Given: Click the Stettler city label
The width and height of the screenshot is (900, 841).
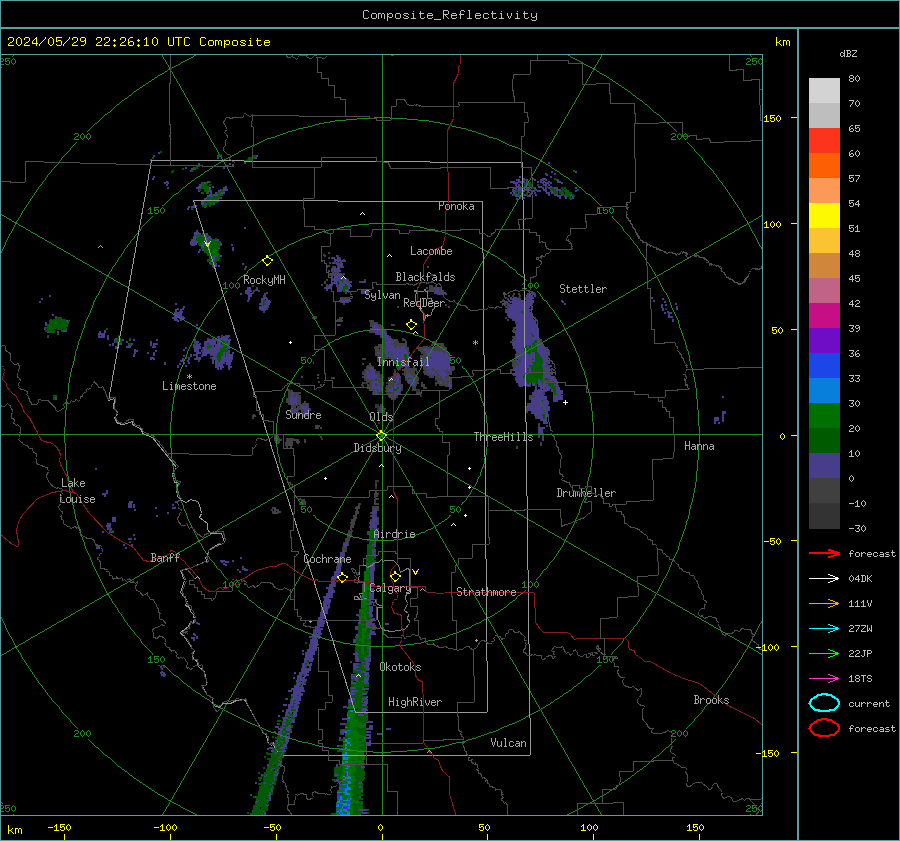Looking at the screenshot, I should click(583, 289).
